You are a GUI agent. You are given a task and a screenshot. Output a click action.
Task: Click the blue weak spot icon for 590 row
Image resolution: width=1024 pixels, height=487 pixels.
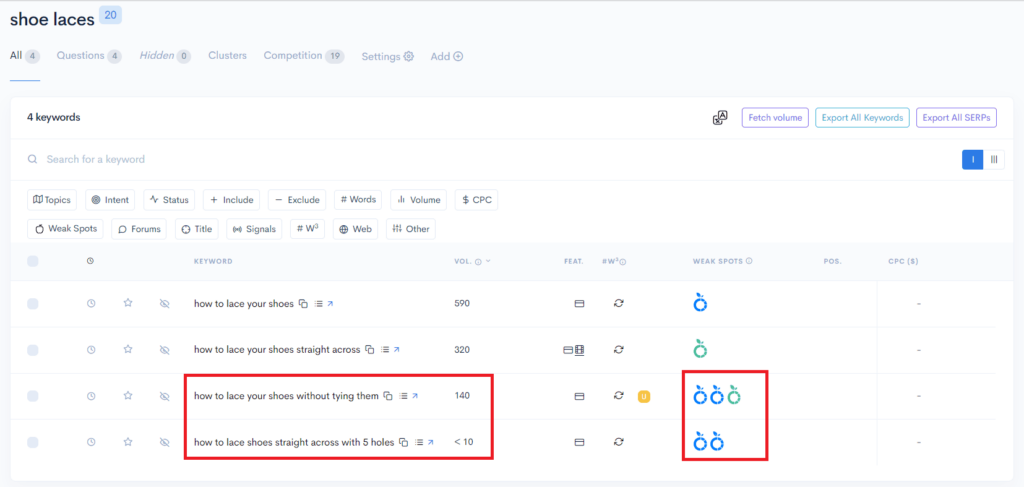[700, 303]
